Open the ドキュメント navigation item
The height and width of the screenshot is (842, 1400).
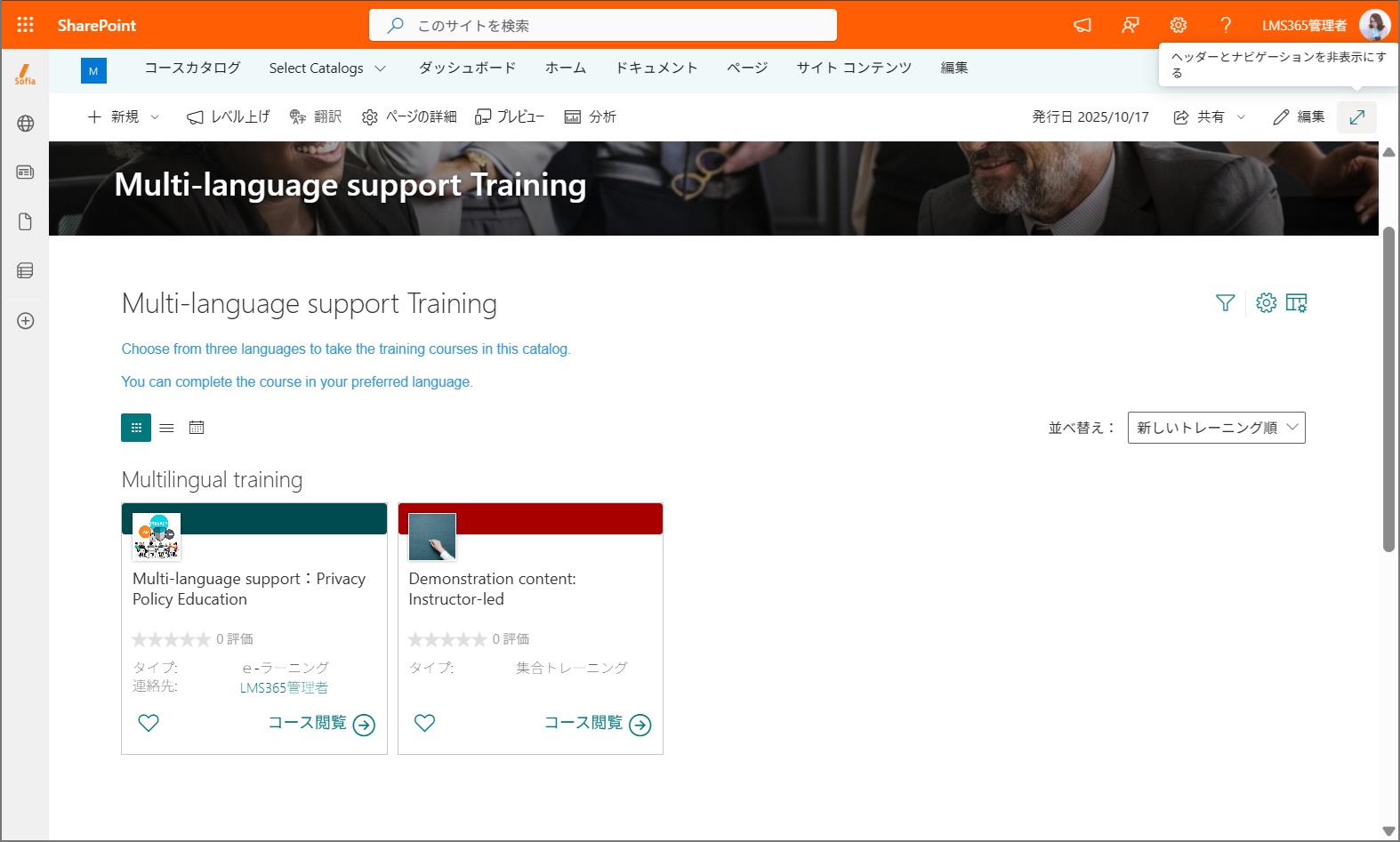point(656,68)
